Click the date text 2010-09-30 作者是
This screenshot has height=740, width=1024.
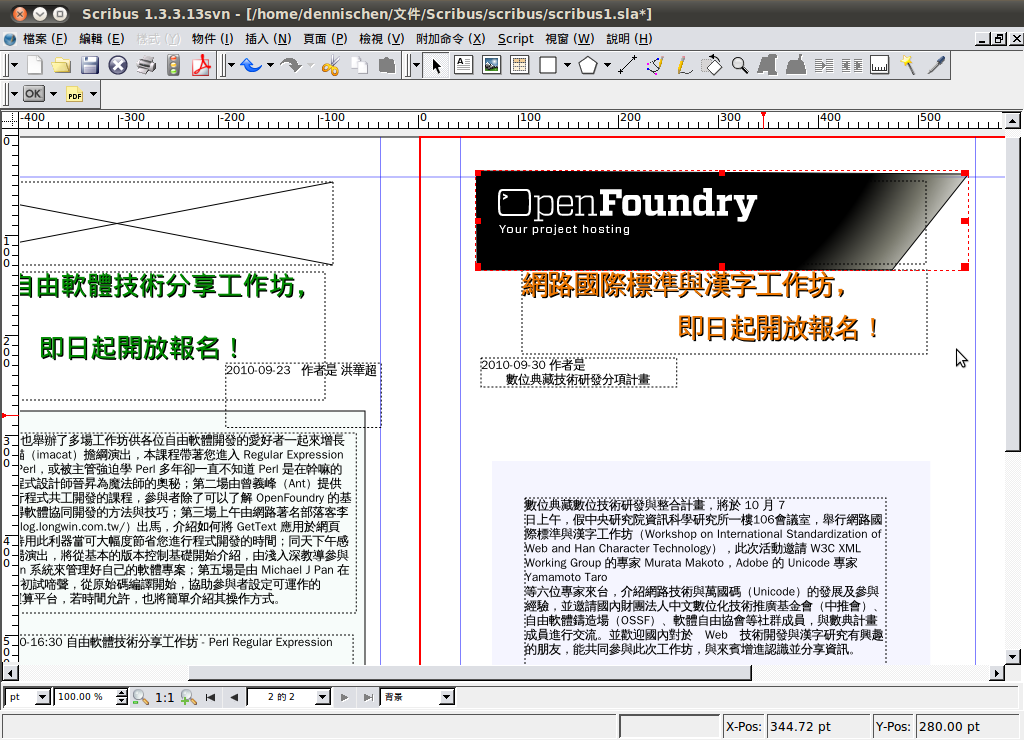click(x=532, y=364)
